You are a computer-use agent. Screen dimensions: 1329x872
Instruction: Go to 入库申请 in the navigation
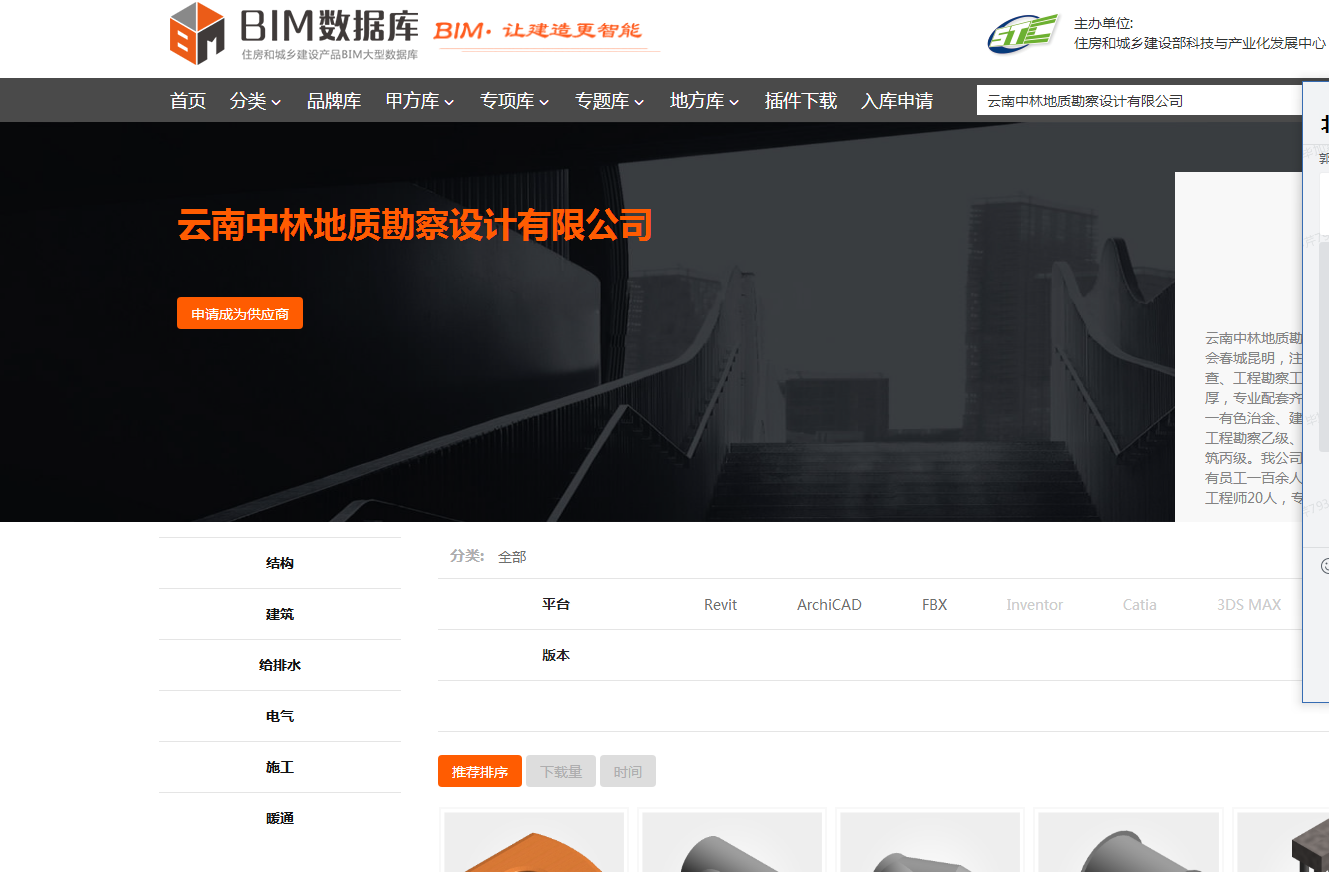897,101
